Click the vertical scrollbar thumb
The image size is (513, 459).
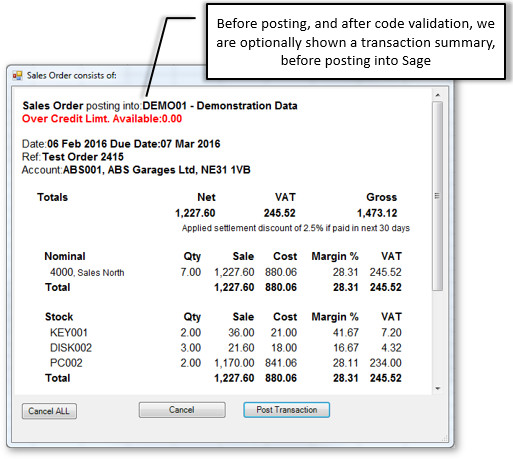tap(438, 196)
